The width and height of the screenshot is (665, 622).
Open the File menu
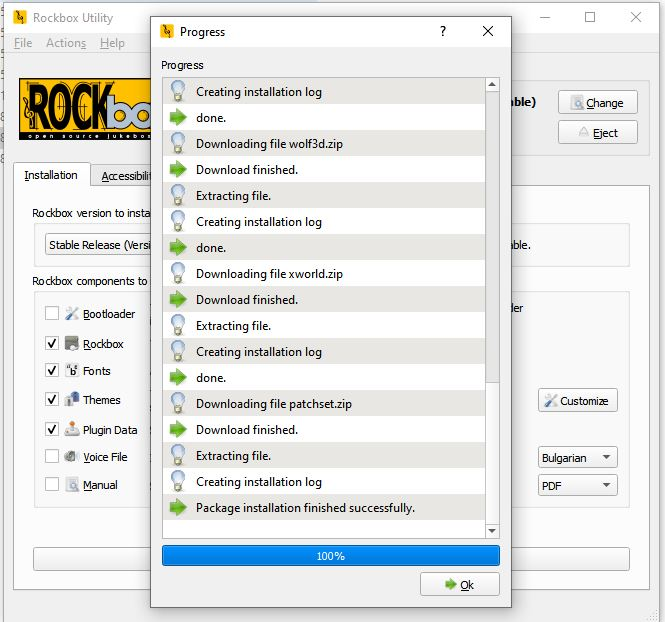(x=23, y=43)
